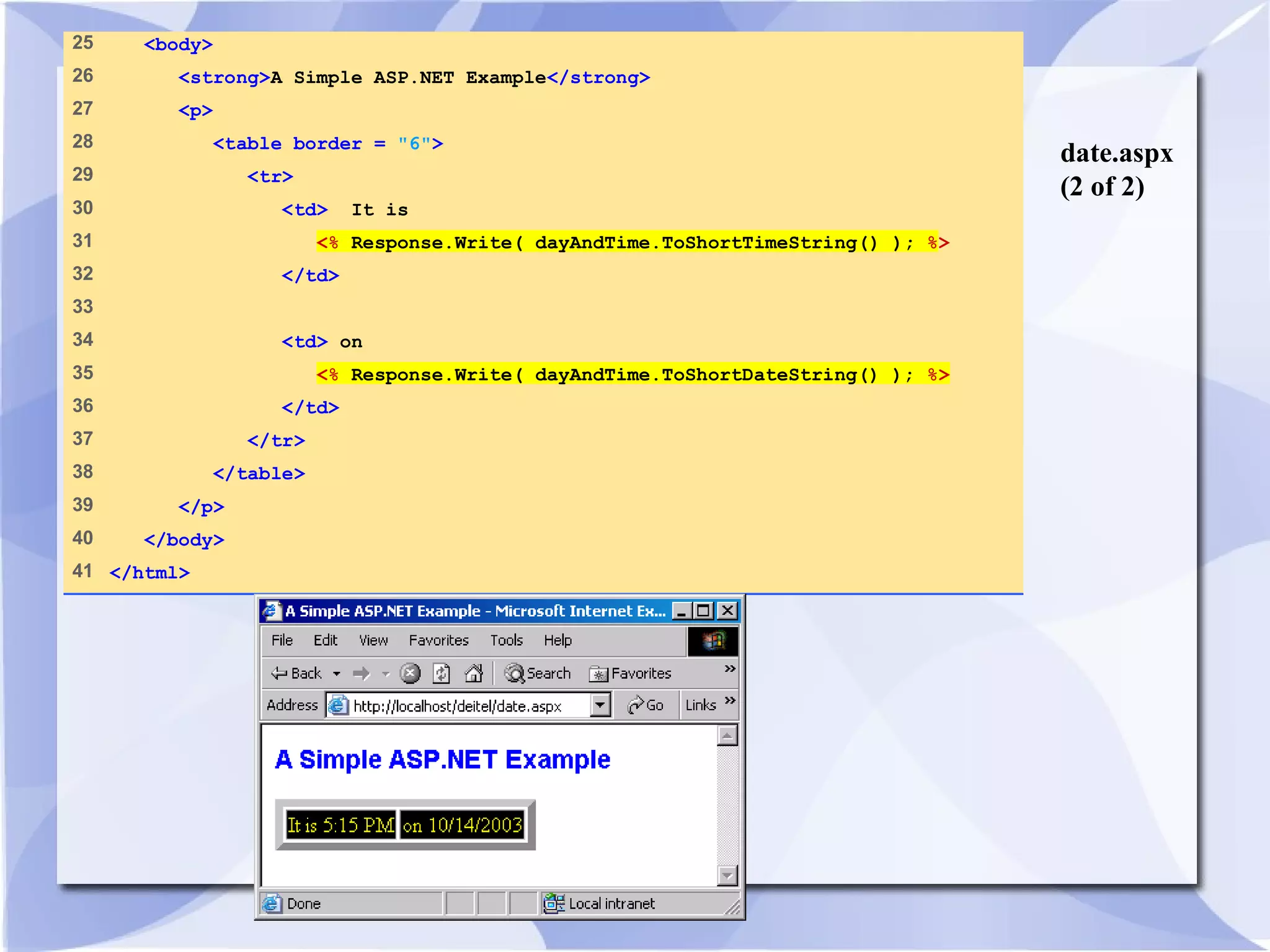
Task: Expand the toolbar overflow chevron
Action: pyautogui.click(x=730, y=669)
